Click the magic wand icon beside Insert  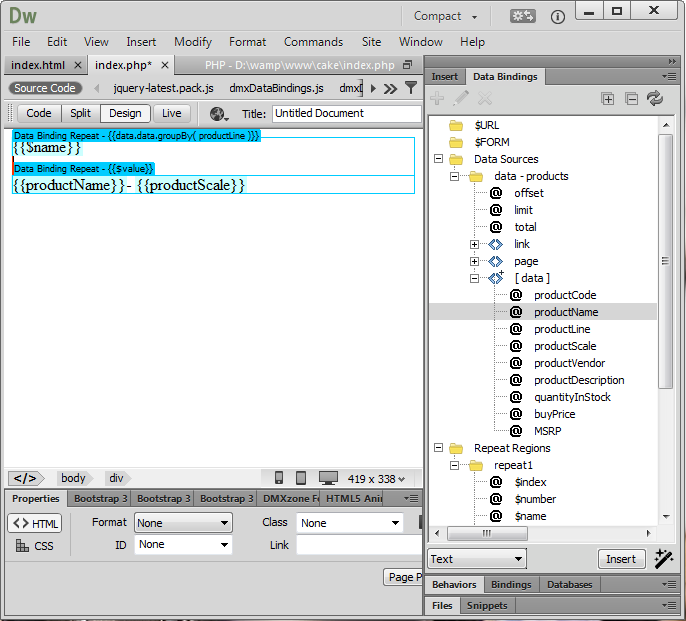coord(663,559)
